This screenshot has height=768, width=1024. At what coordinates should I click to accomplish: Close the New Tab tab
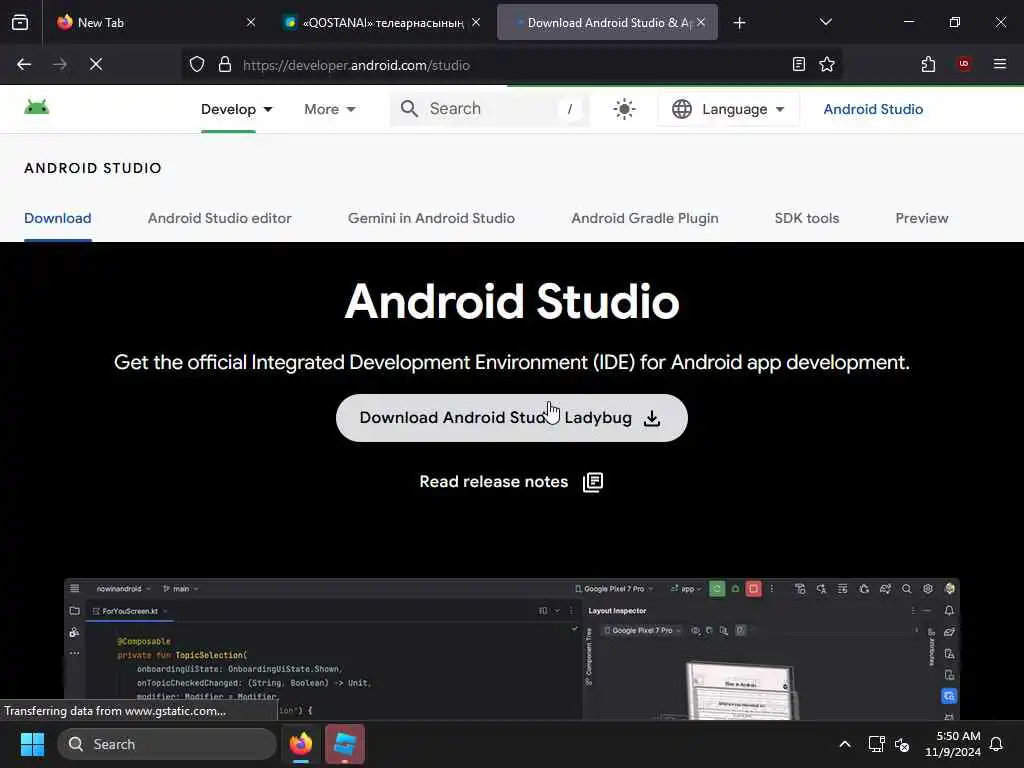click(x=251, y=22)
